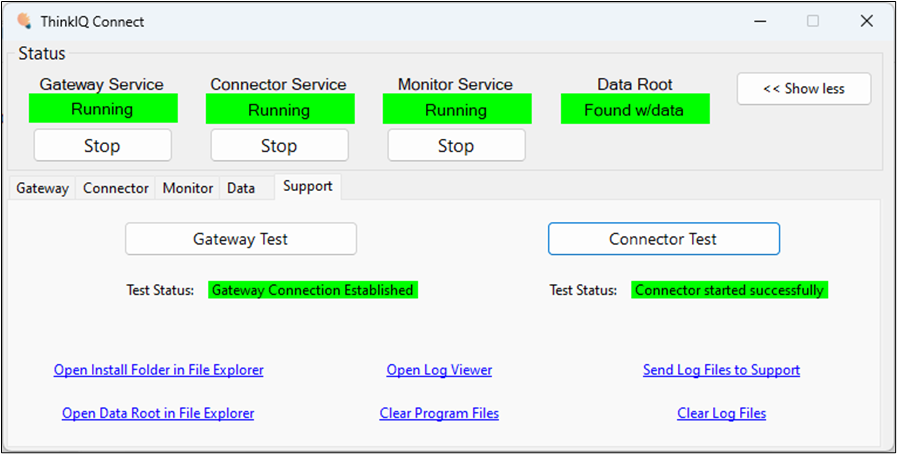Stop the Gateway Service
The width and height of the screenshot is (897, 454).
(102, 145)
